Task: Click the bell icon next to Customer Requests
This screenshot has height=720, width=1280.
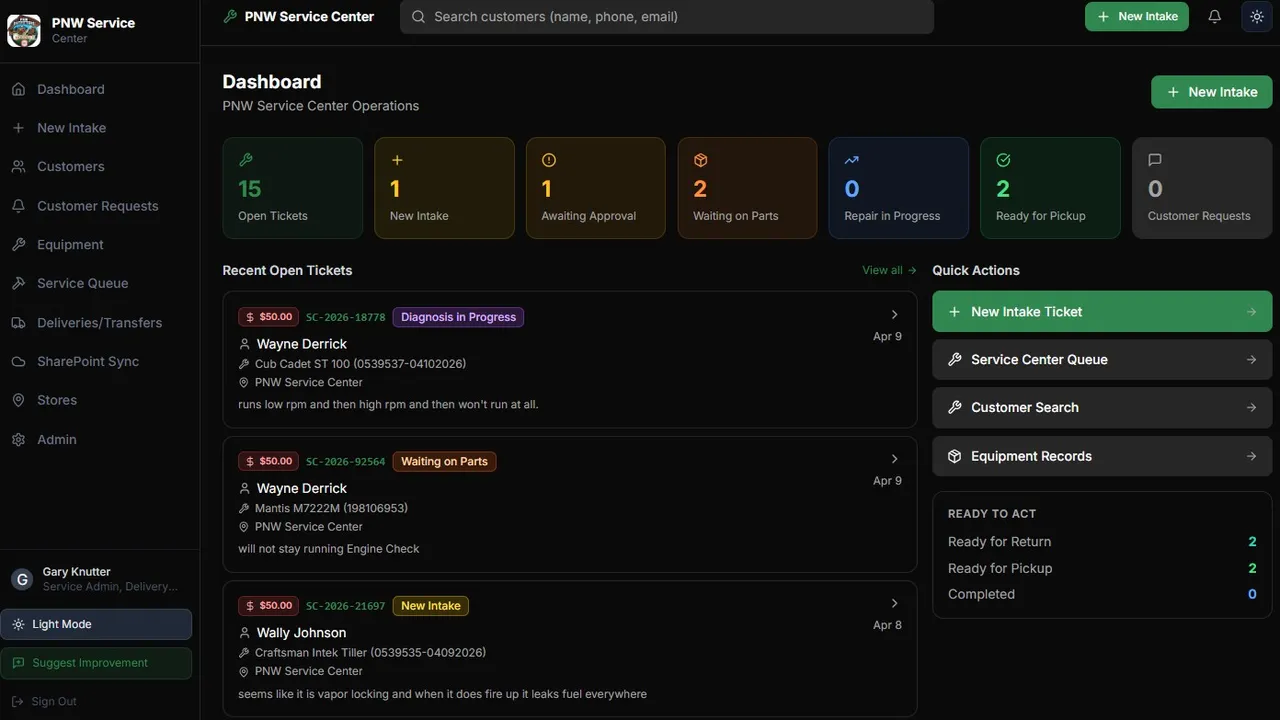Action: [18, 206]
